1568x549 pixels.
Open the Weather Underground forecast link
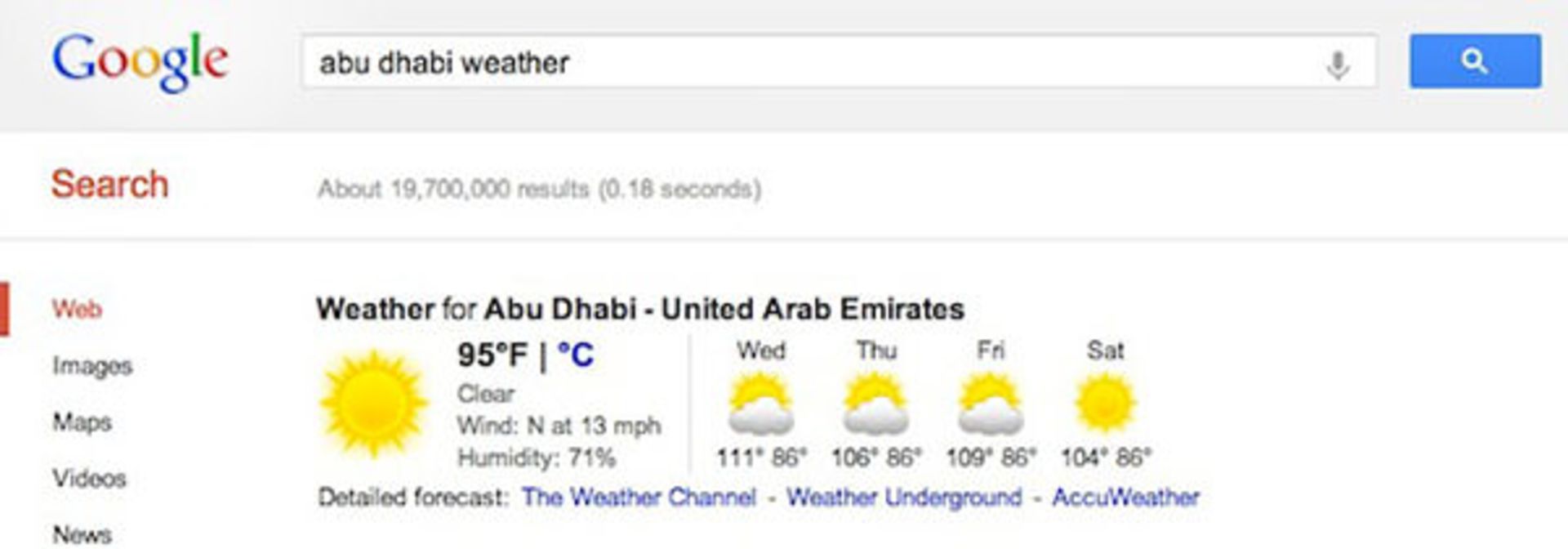coord(904,497)
